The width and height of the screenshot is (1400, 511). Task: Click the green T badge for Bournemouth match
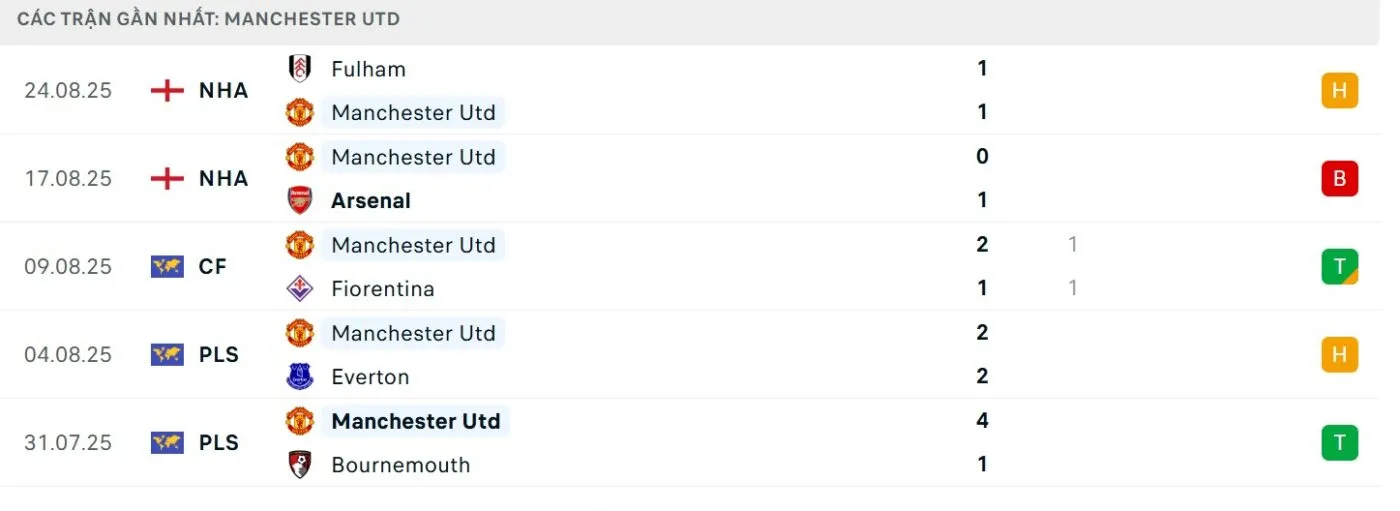(1339, 442)
